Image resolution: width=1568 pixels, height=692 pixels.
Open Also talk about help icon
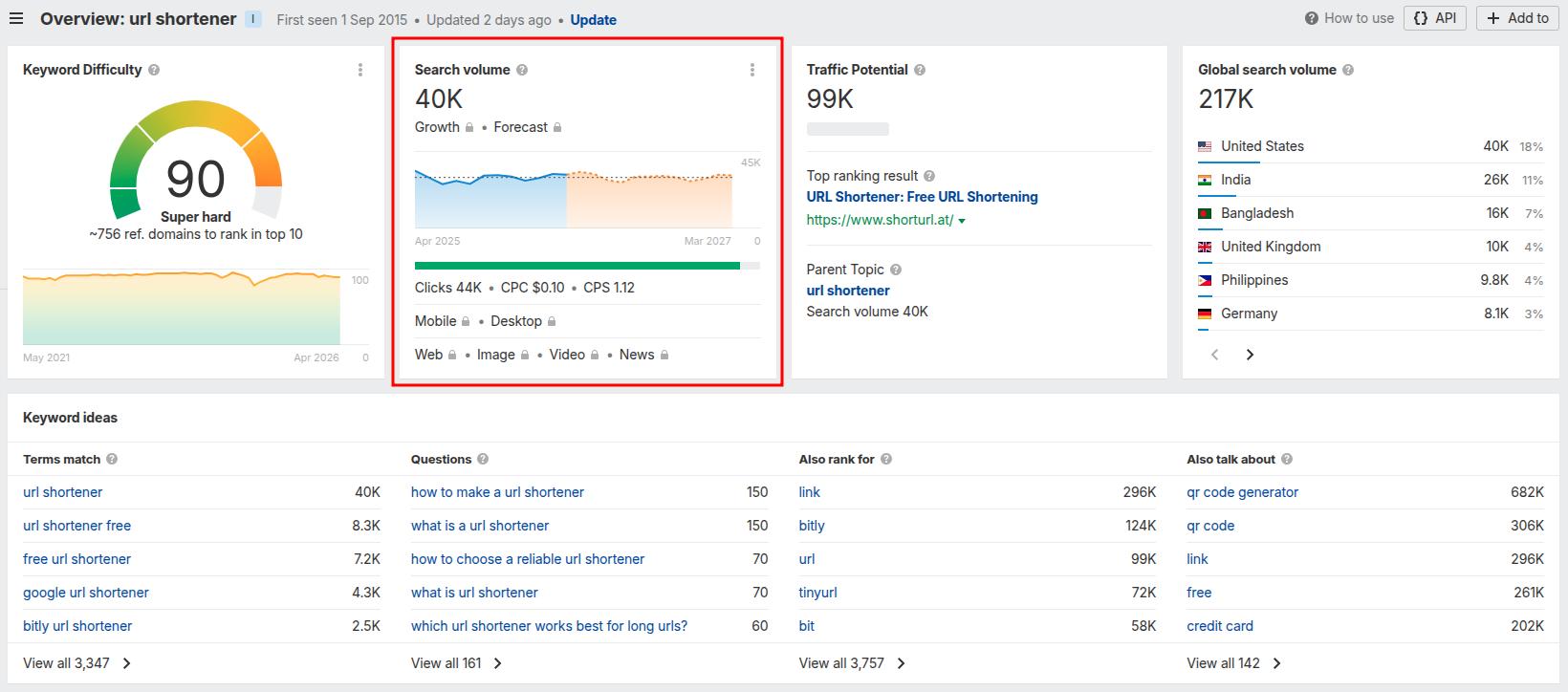point(1287,459)
